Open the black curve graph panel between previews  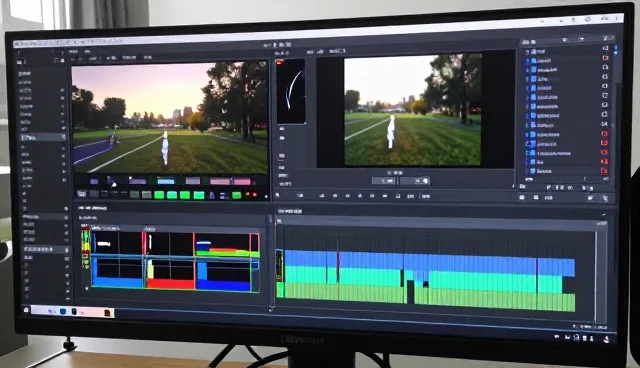[291, 91]
